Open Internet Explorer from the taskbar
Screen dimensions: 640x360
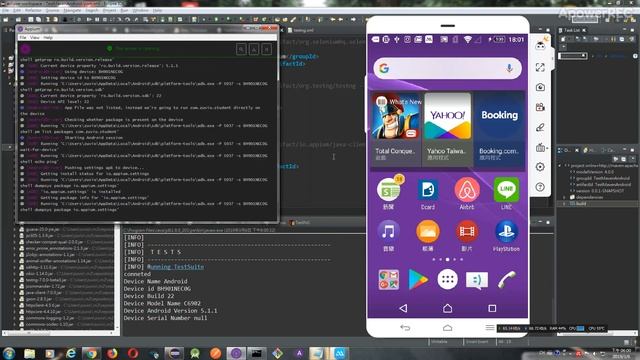[x=71, y=353]
